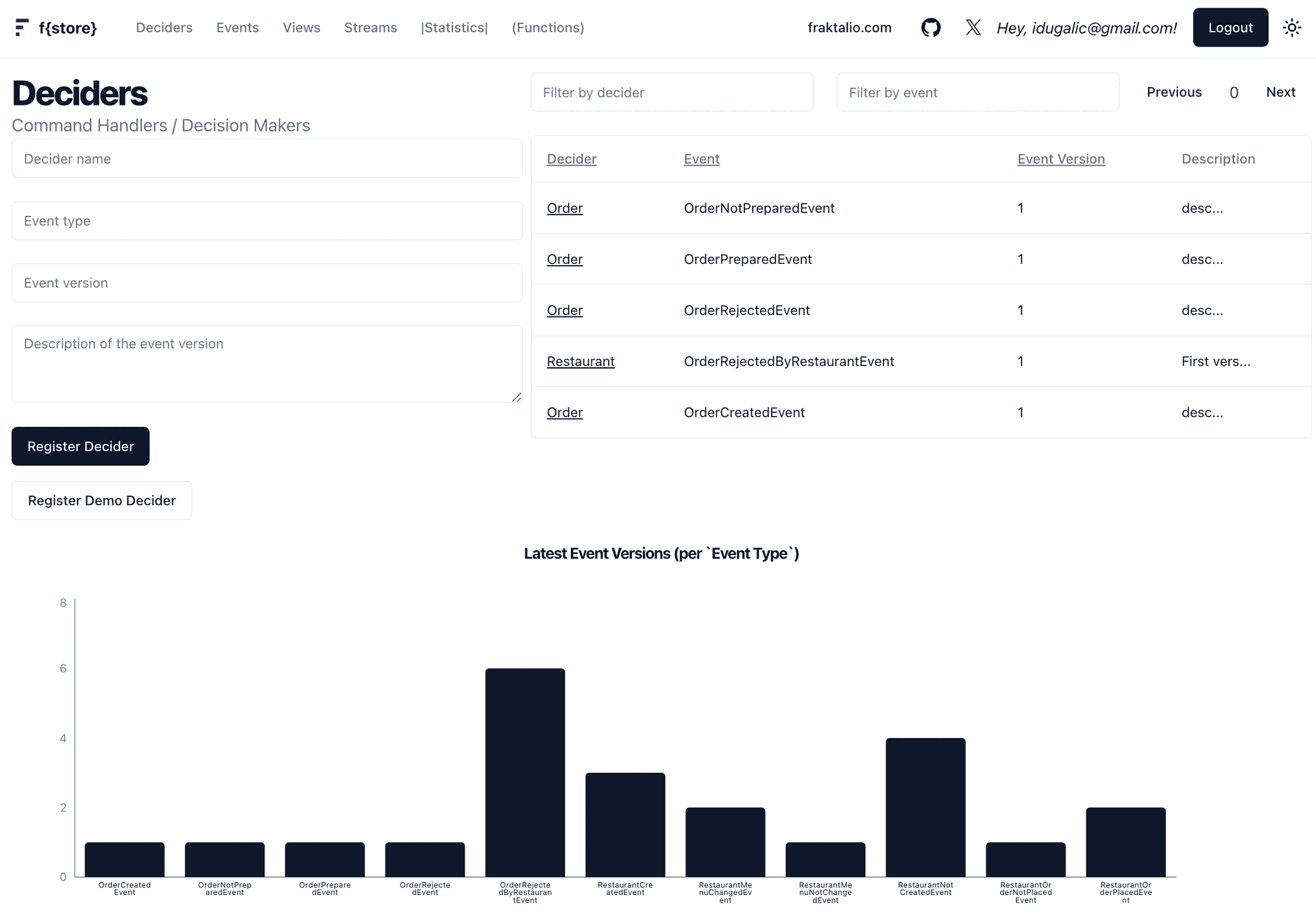This screenshot has height=912, width=1316.
Task: Focus the Decider name input
Action: click(267, 158)
